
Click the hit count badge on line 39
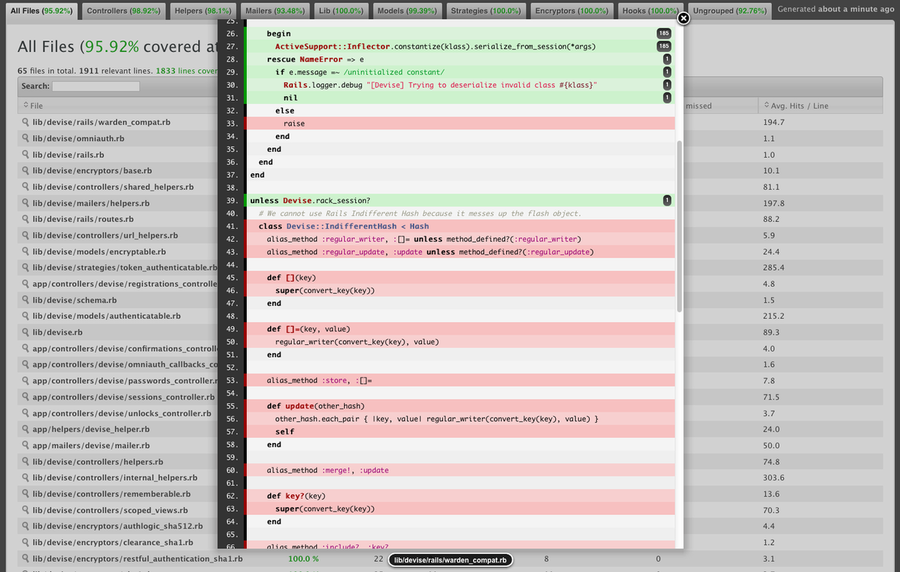click(x=667, y=200)
